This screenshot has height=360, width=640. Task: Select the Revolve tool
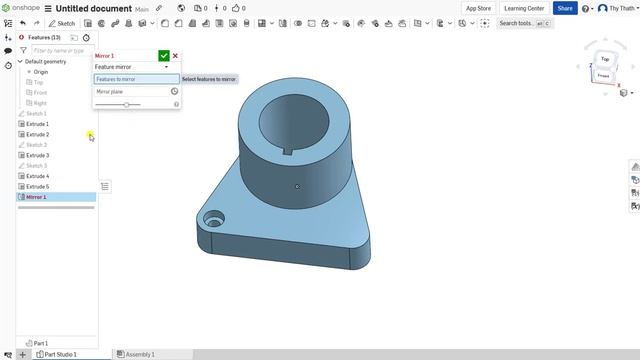coord(101,24)
